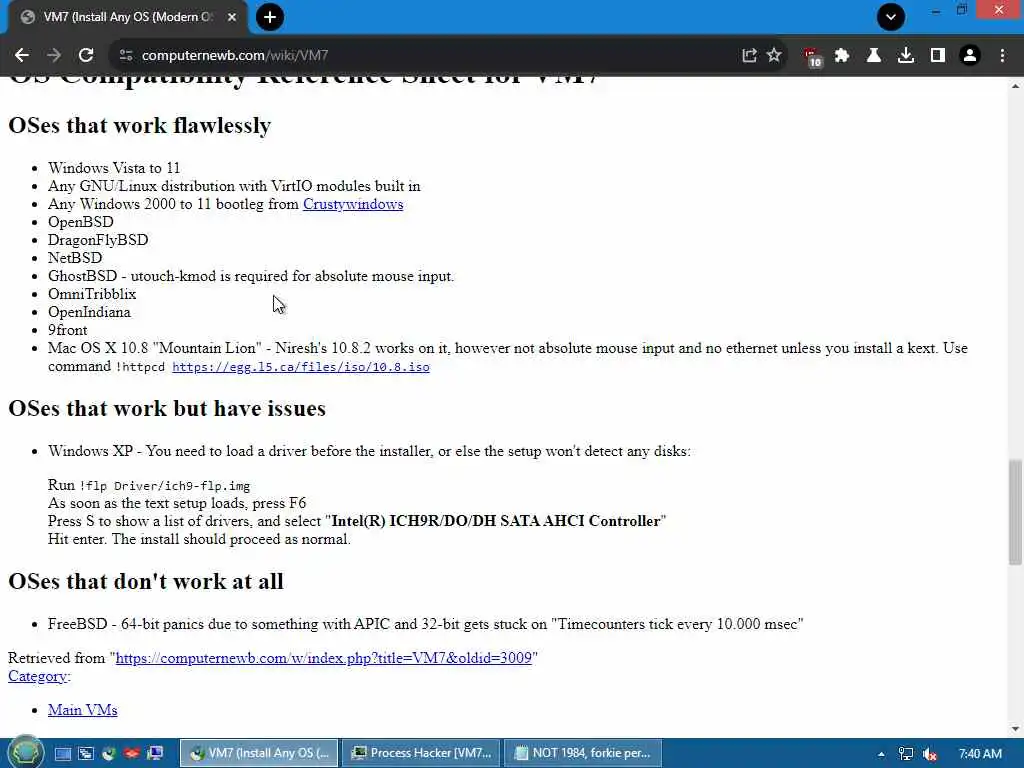Select the VM7 (Install Any OS) tab
1024x768 pixels.
[128, 18]
